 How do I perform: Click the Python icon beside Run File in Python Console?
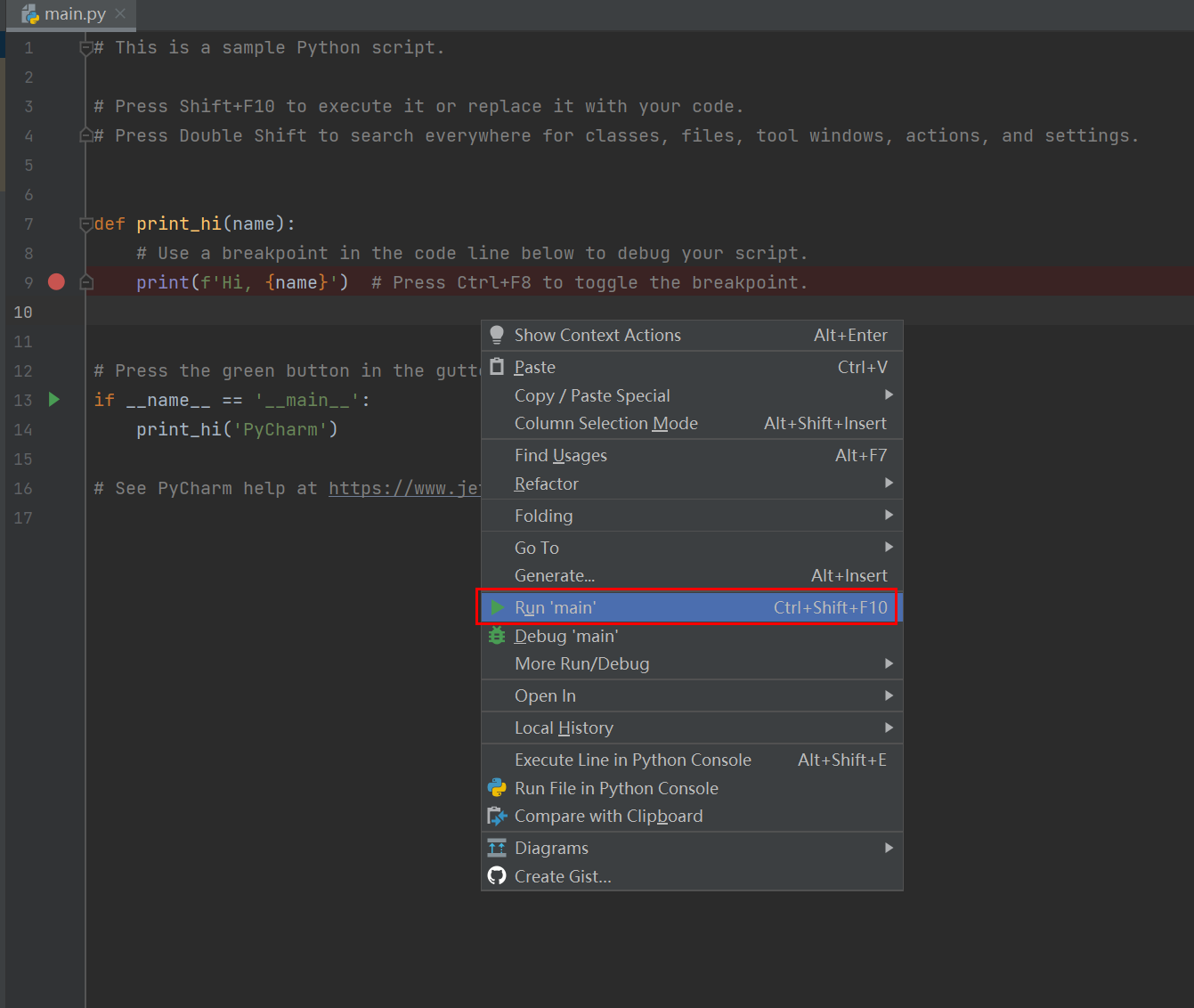coord(497,788)
